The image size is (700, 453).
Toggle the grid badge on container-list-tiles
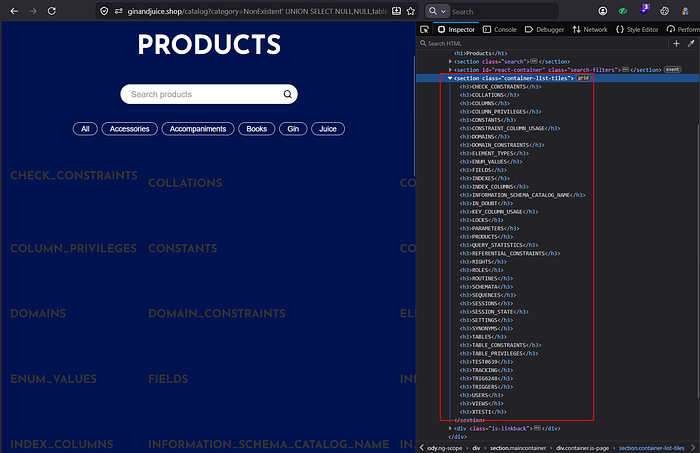click(583, 78)
